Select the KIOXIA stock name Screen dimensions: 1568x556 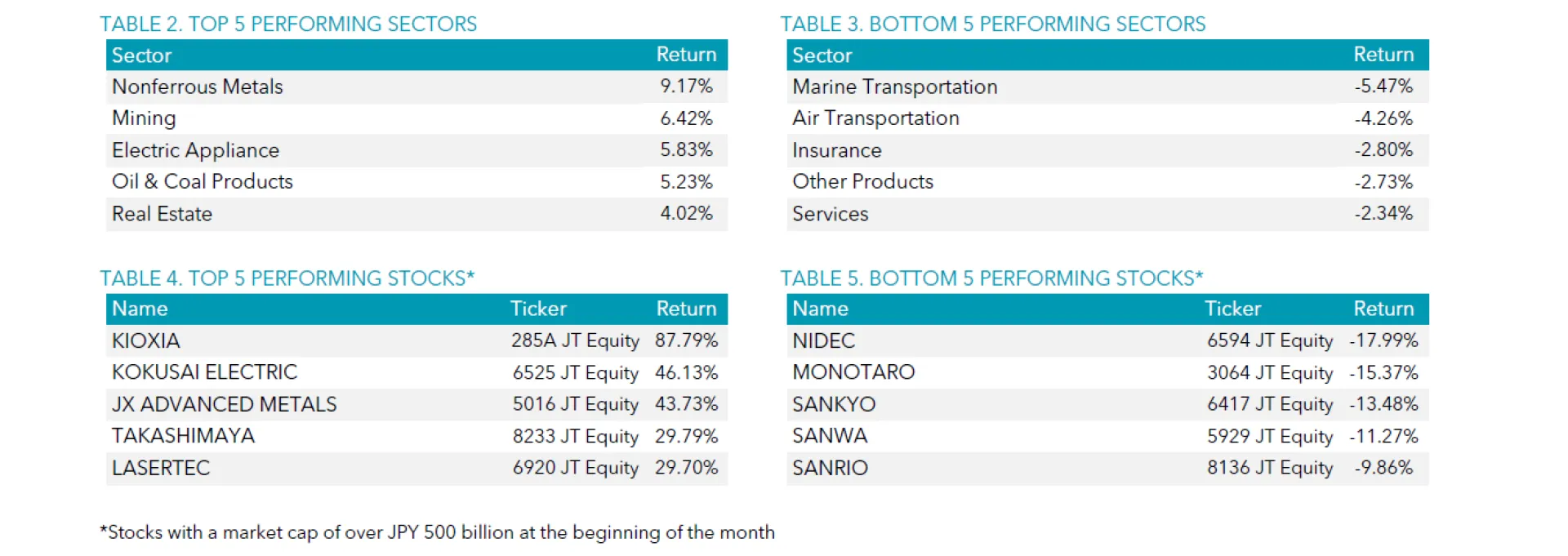pyautogui.click(x=145, y=340)
